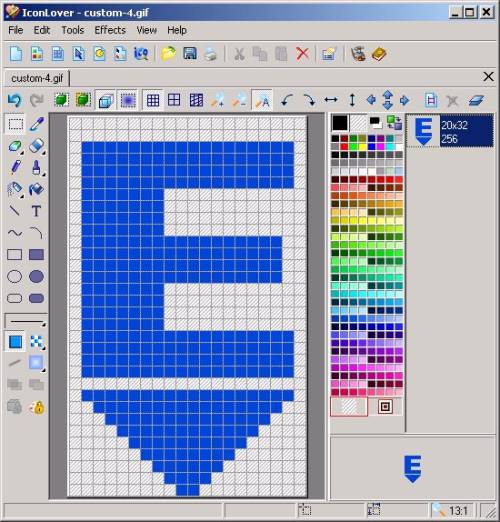Shift image right with blue arrow
This screenshot has height=522, width=500.
pyautogui.click(x=404, y=100)
